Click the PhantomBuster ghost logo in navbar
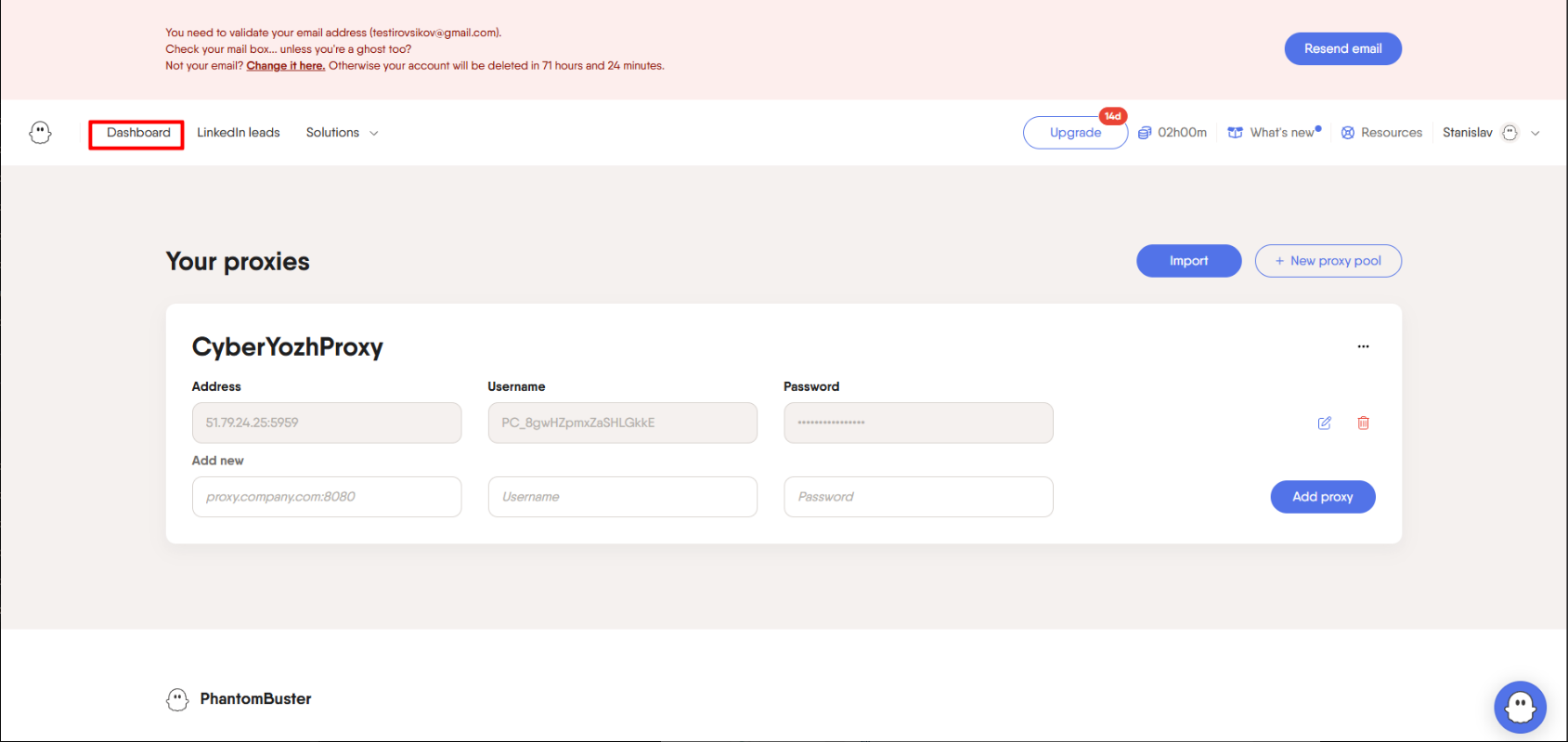1568x742 pixels. click(40, 133)
